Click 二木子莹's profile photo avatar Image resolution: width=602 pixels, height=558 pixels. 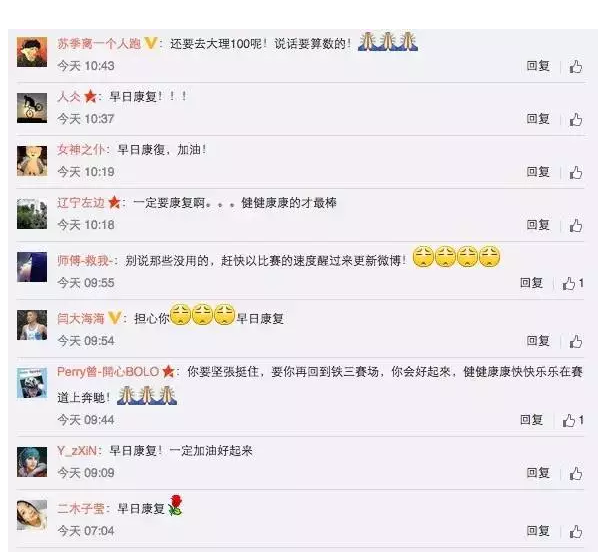point(32,515)
